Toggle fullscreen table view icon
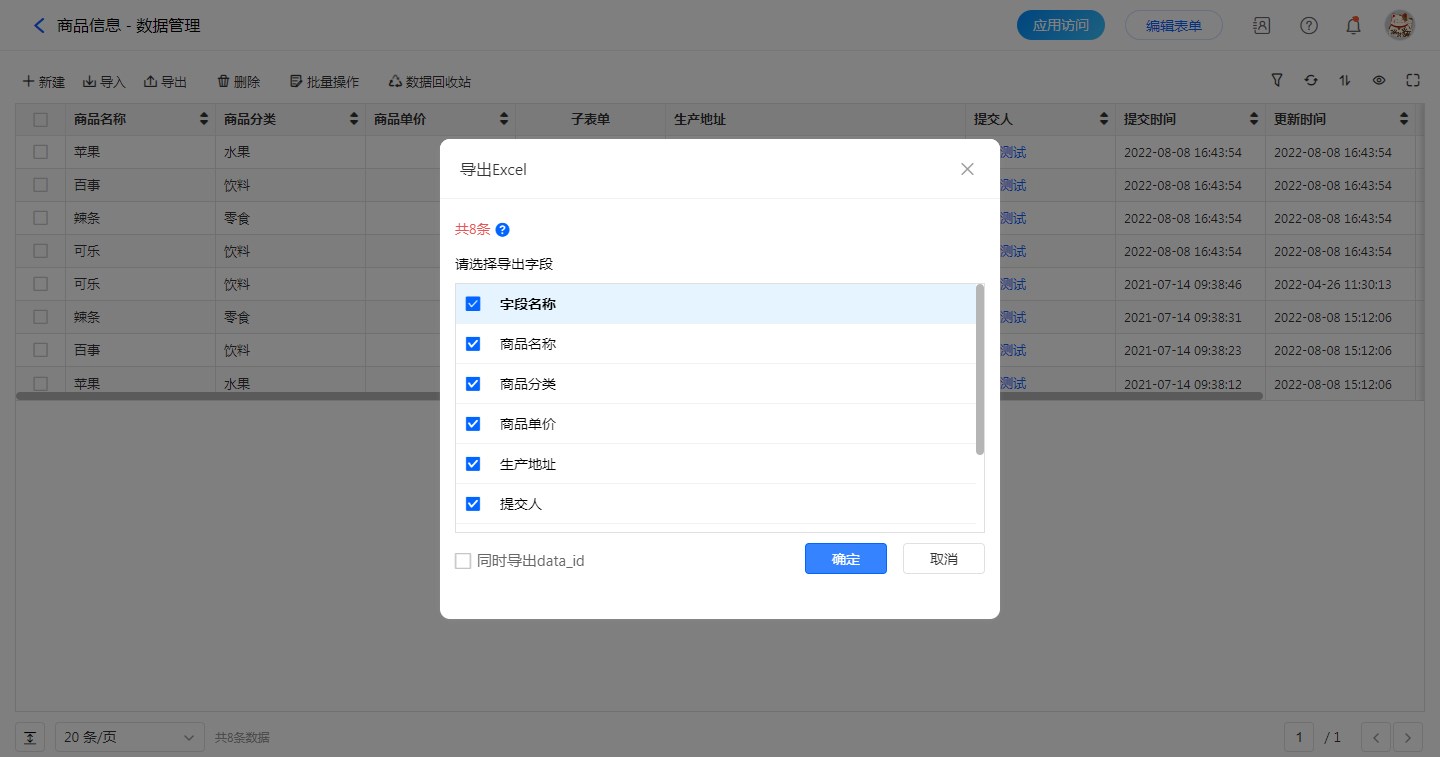Screen dimensions: 1440x757 tap(1413, 81)
